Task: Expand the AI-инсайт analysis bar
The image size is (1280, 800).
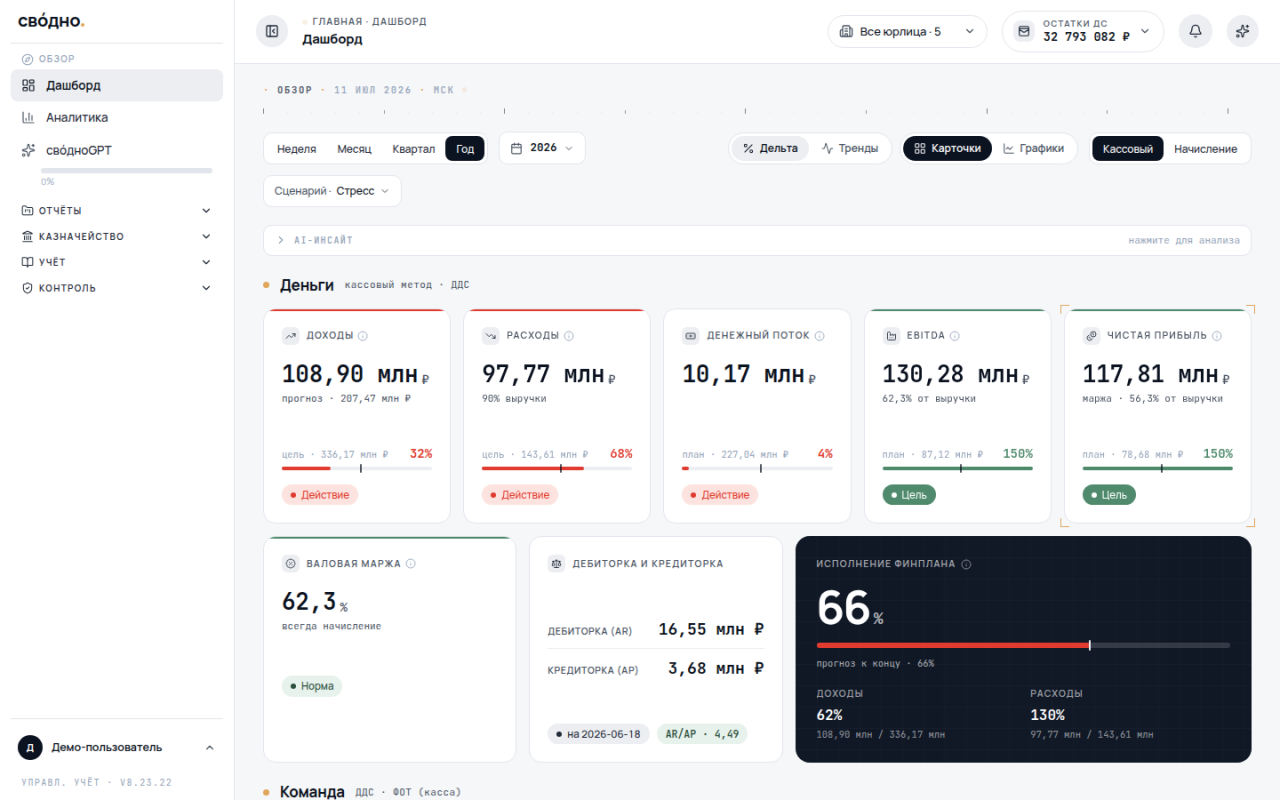Action: [x=757, y=240]
